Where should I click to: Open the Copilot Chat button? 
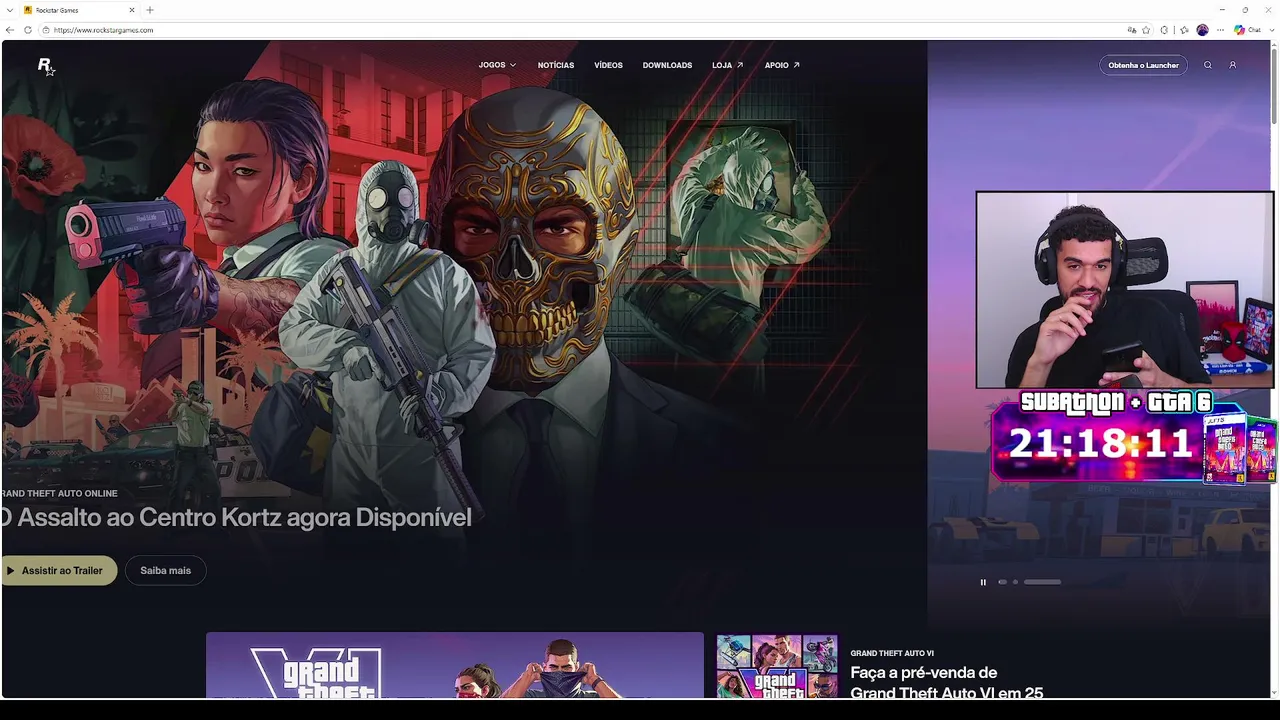point(1247,30)
